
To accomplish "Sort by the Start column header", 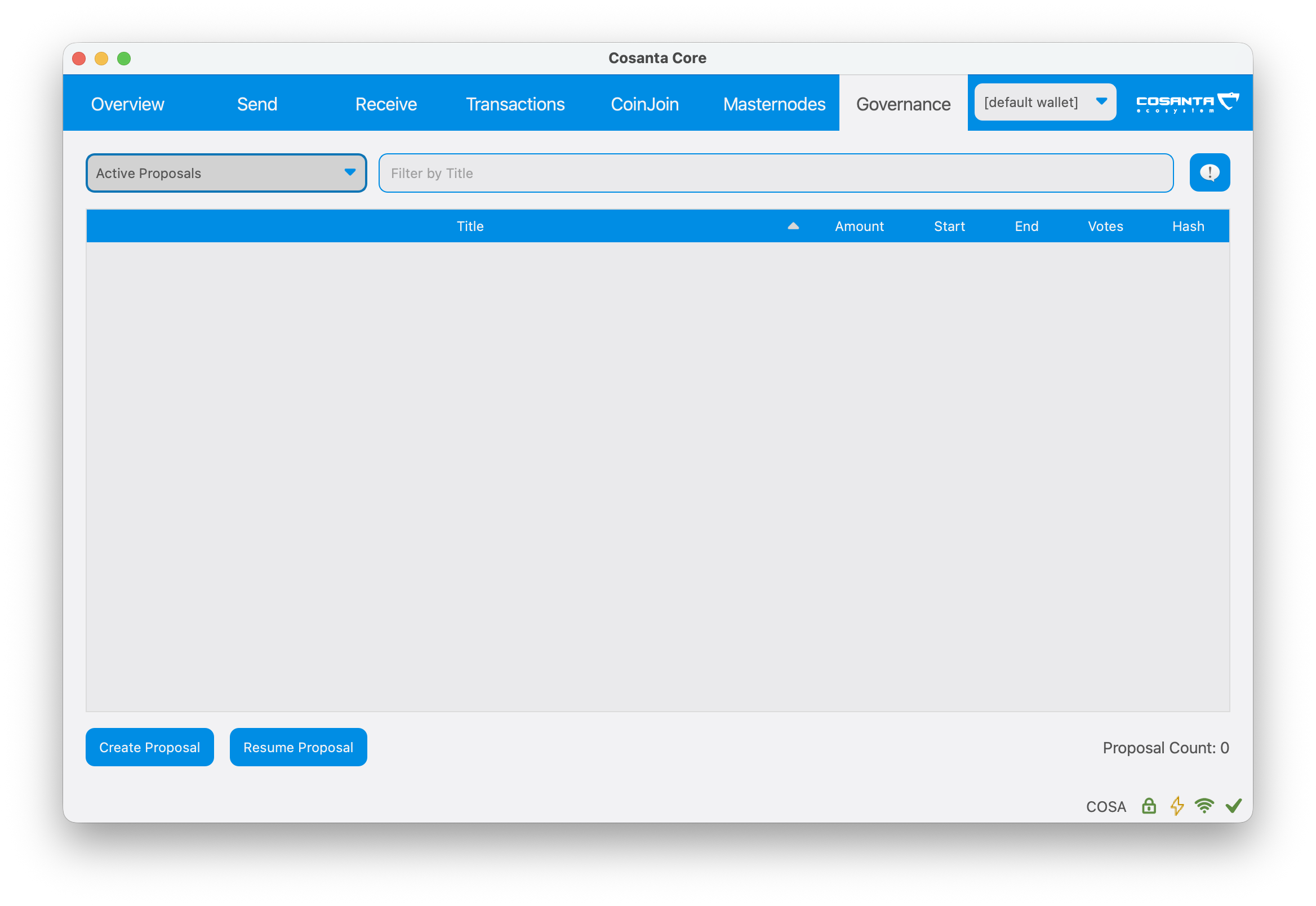I will (949, 226).
